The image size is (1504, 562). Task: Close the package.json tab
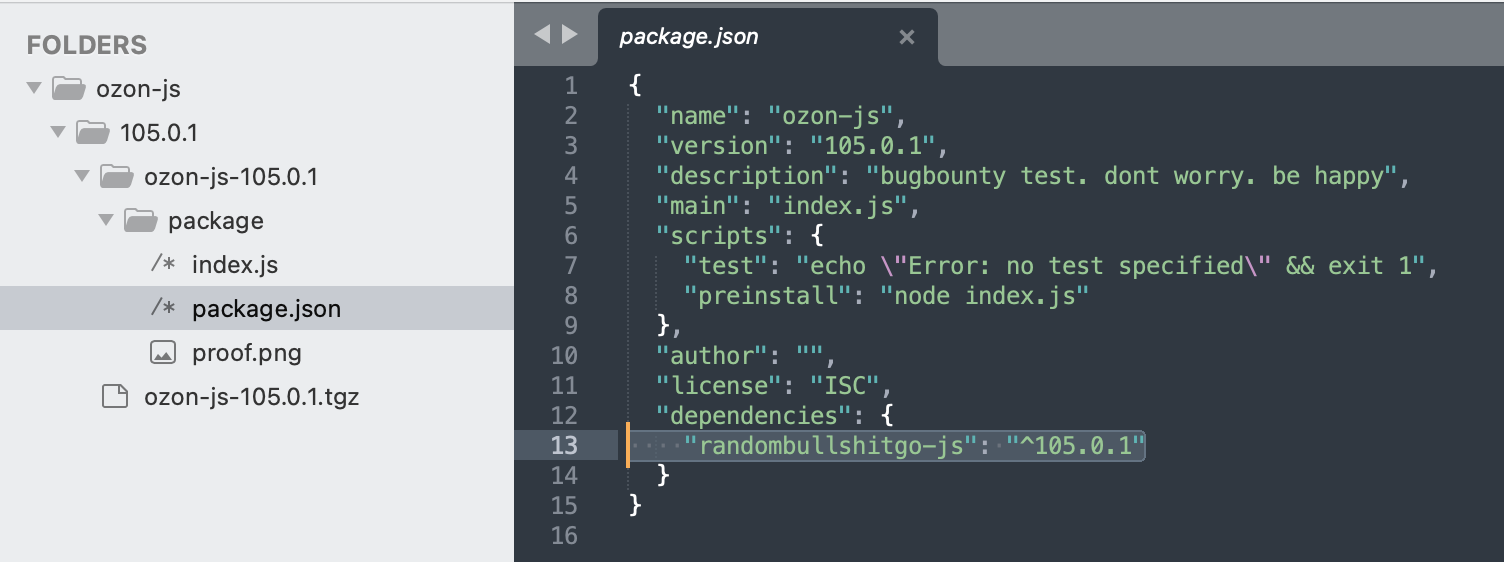(x=906, y=37)
